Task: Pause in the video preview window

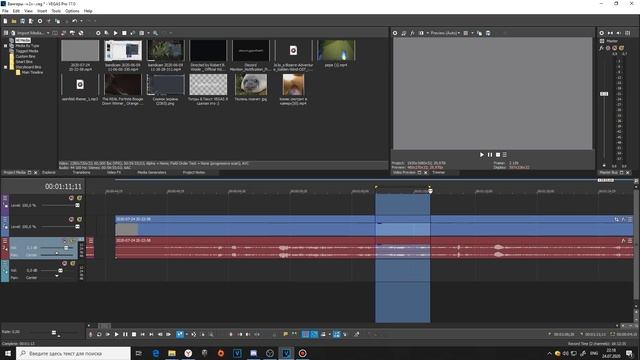Action: (x=490, y=155)
